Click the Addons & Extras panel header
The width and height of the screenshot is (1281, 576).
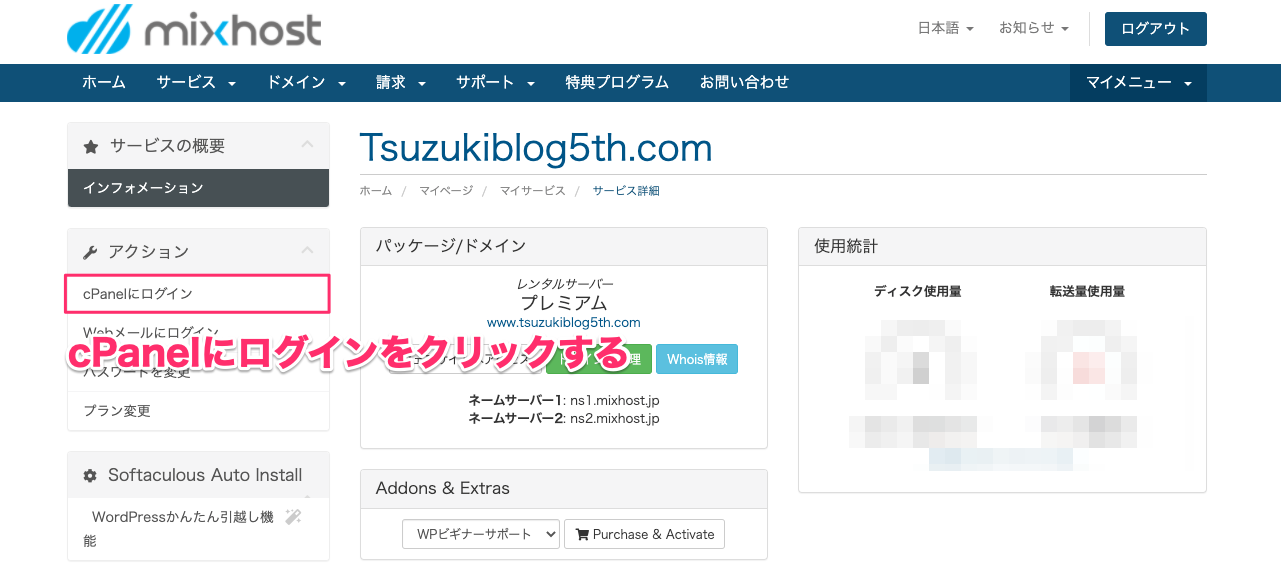coord(564,489)
